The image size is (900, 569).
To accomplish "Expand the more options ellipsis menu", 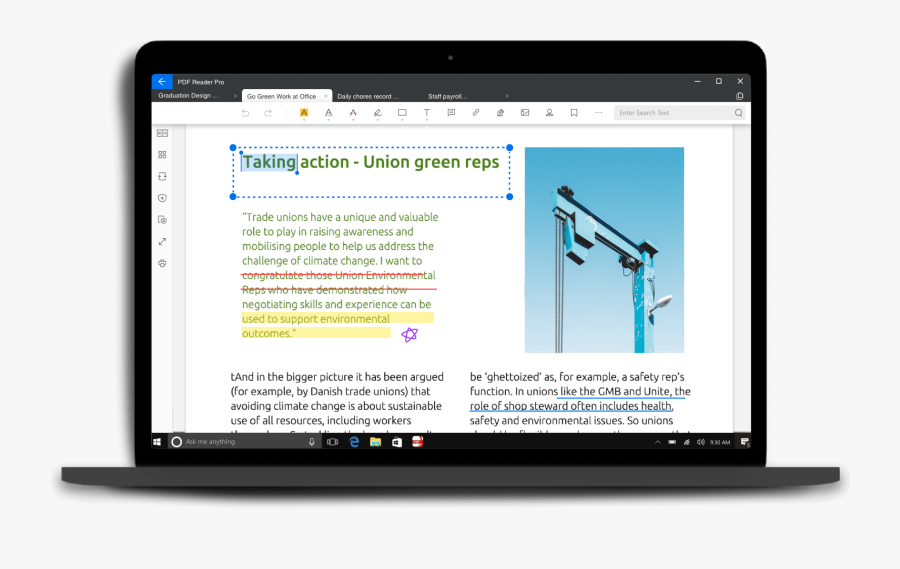I will tap(598, 113).
